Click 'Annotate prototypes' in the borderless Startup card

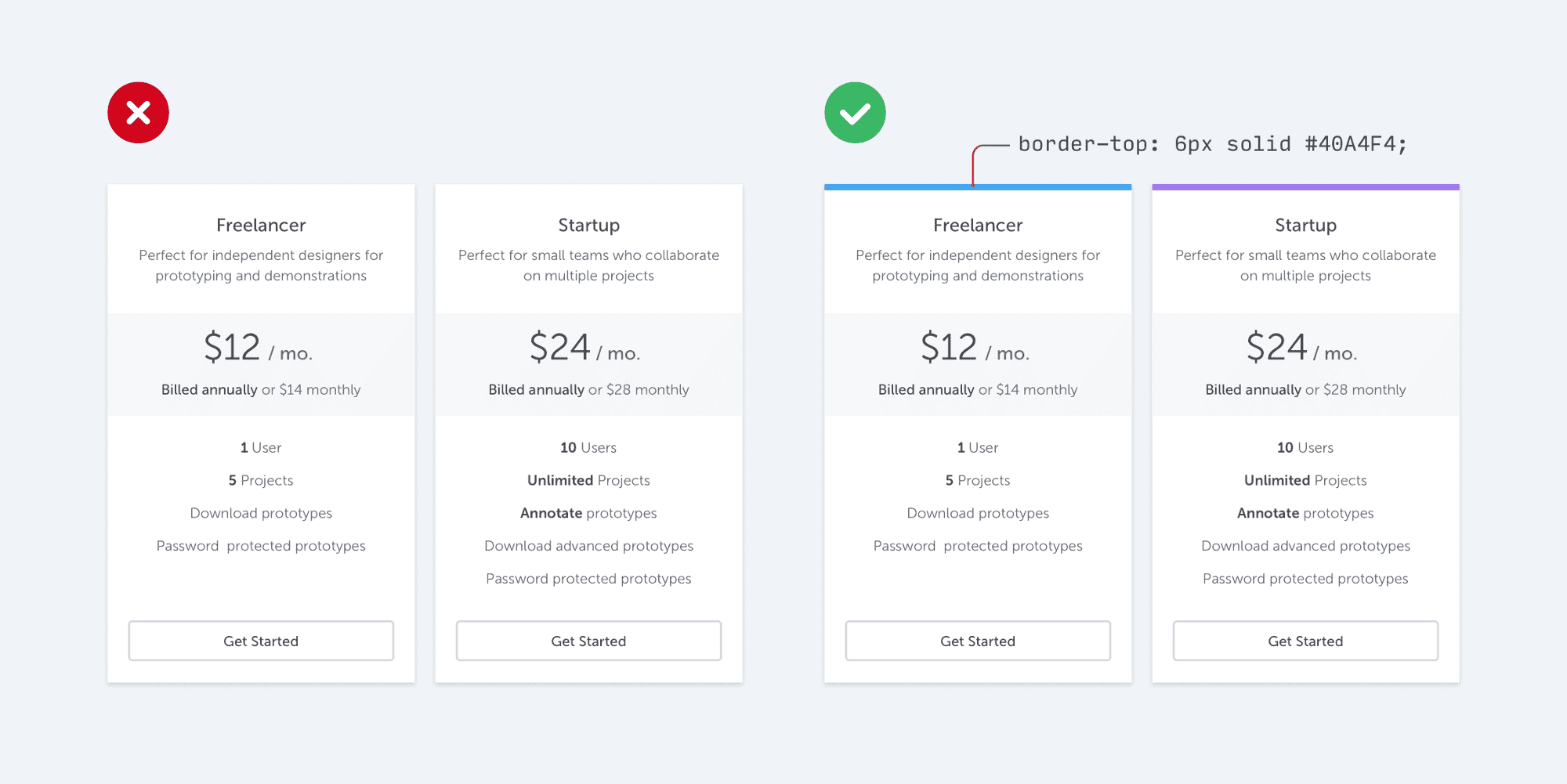pos(588,513)
